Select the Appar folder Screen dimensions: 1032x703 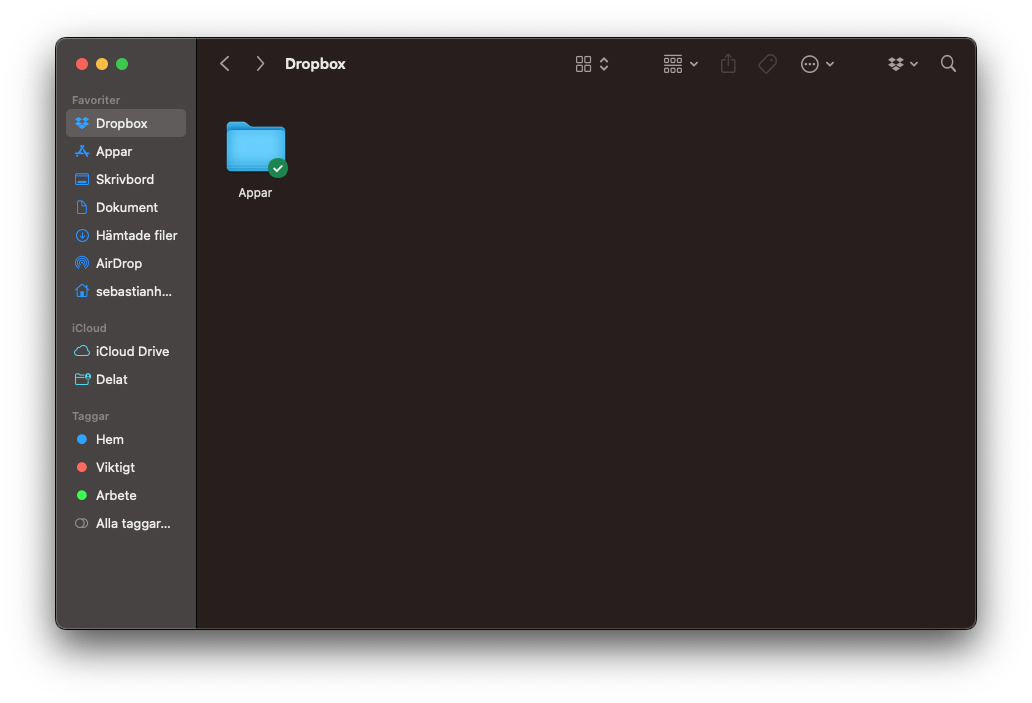[255, 160]
